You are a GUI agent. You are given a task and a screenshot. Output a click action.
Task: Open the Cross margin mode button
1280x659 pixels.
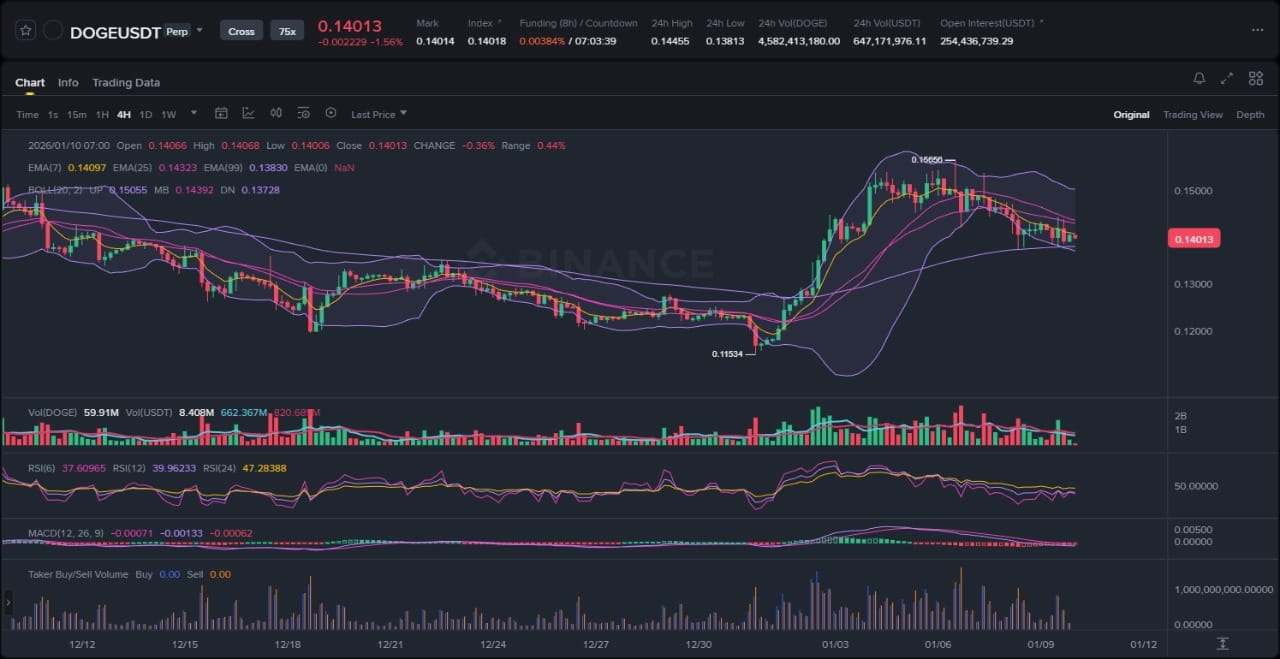tap(241, 31)
